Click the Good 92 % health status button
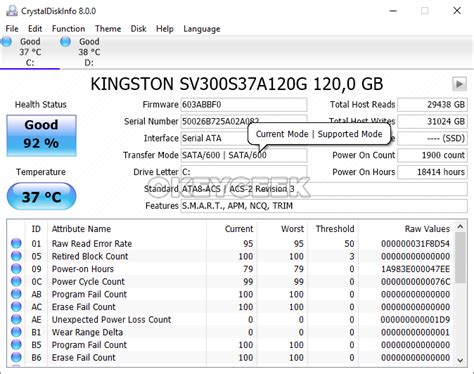This screenshot has height=374, width=474. coord(41,135)
